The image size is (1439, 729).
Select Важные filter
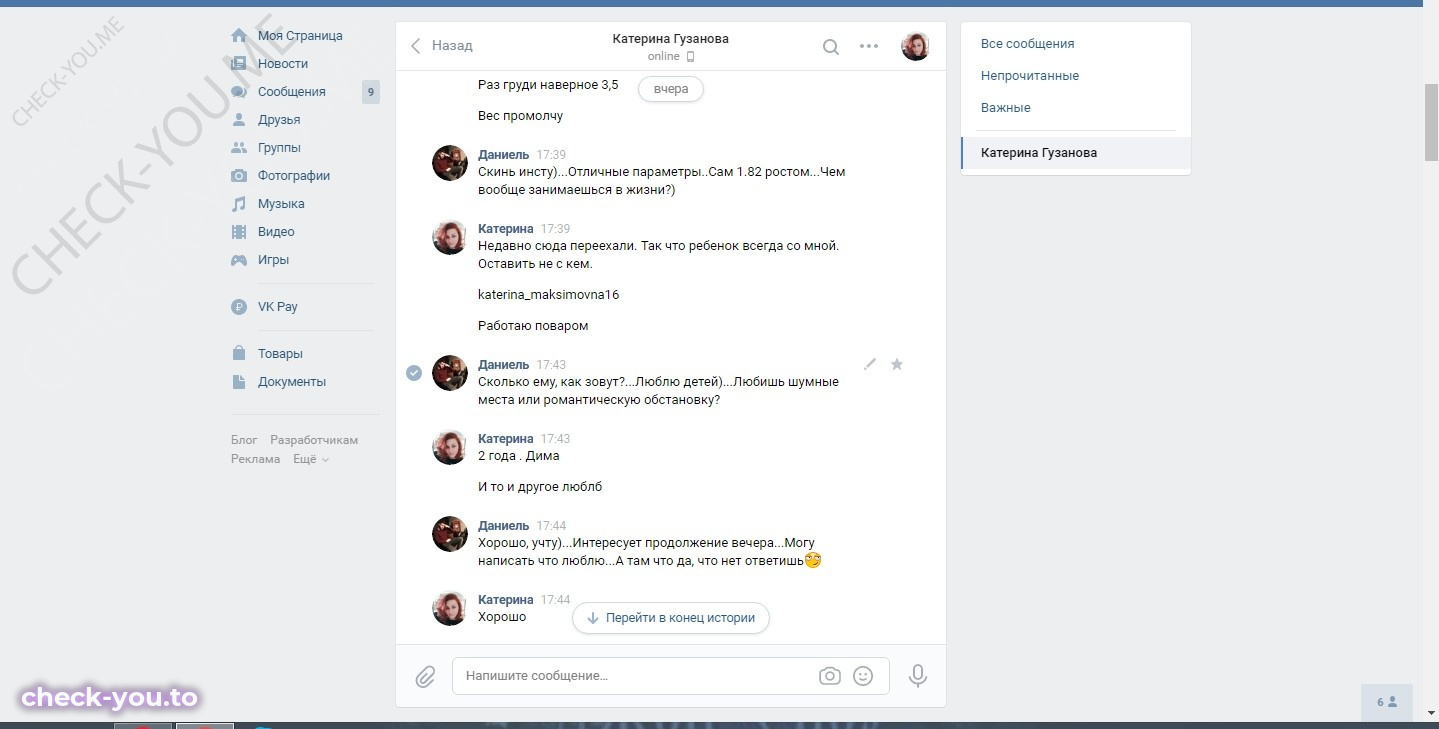(x=1006, y=108)
